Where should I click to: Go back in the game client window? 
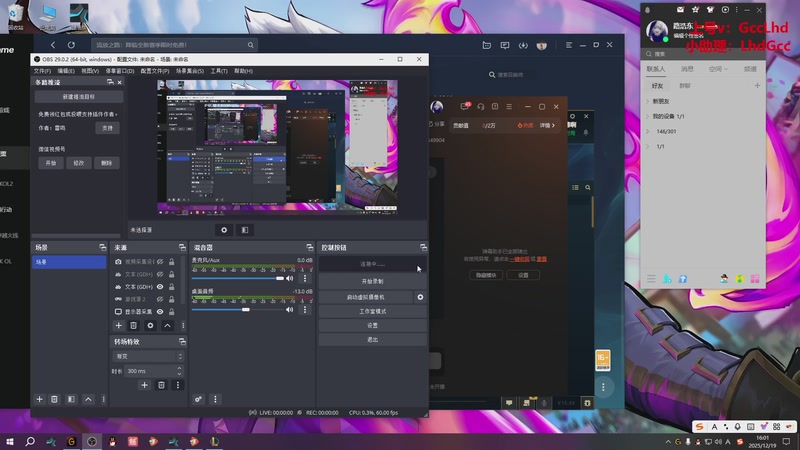tap(53, 45)
